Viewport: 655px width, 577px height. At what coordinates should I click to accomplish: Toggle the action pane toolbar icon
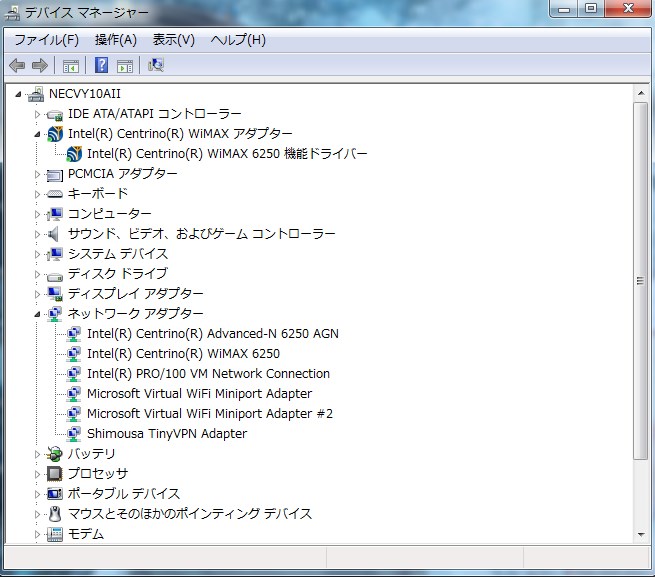[125, 66]
